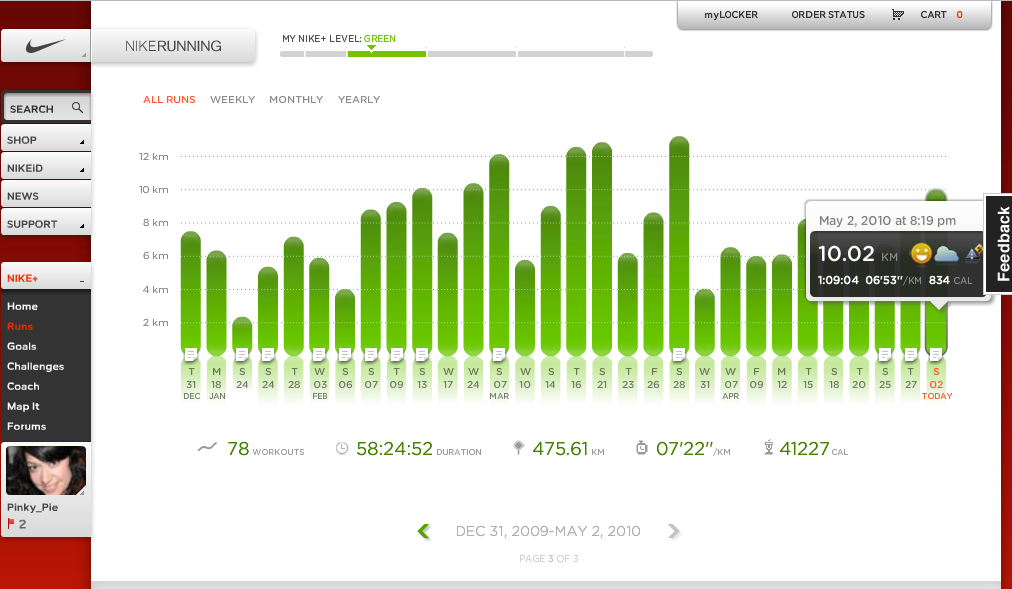
Task: Click the Nike swoosh logo
Action: (45, 46)
